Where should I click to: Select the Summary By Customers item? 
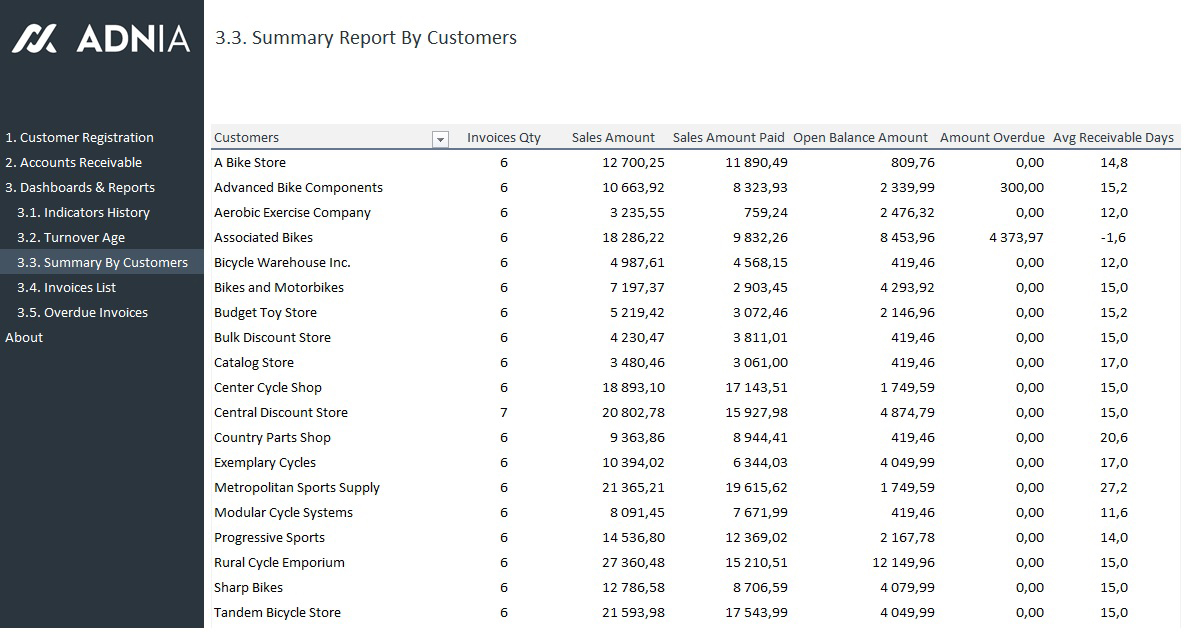[102, 263]
